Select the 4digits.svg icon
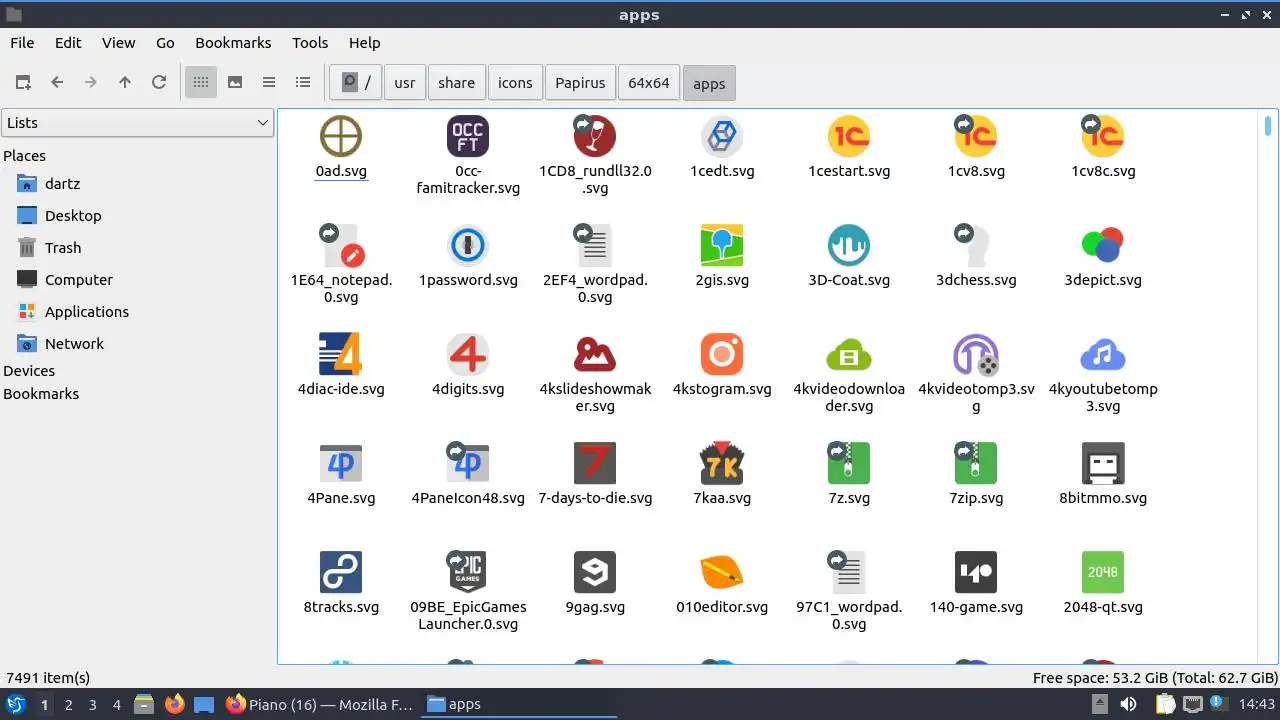Viewport: 1280px width, 720px height. click(x=468, y=354)
